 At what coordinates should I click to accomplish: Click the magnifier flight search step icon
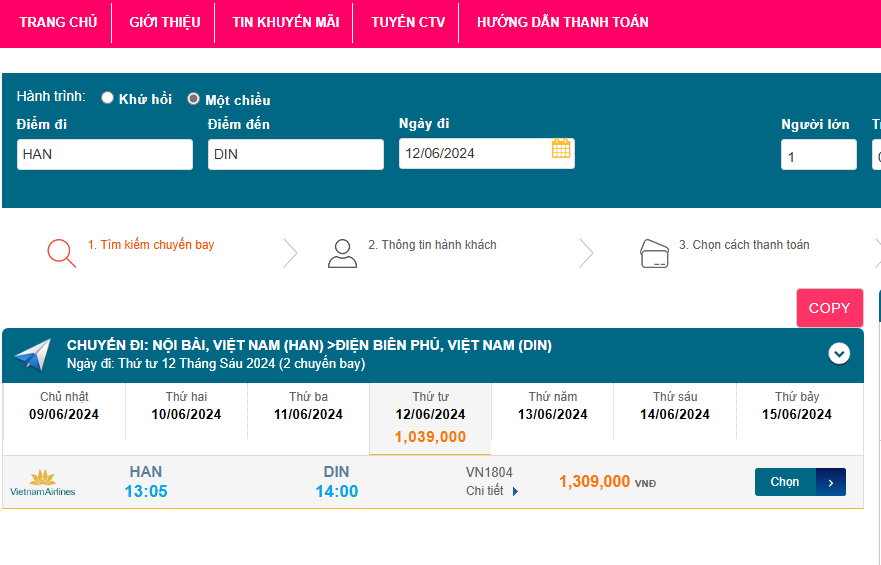tap(61, 253)
